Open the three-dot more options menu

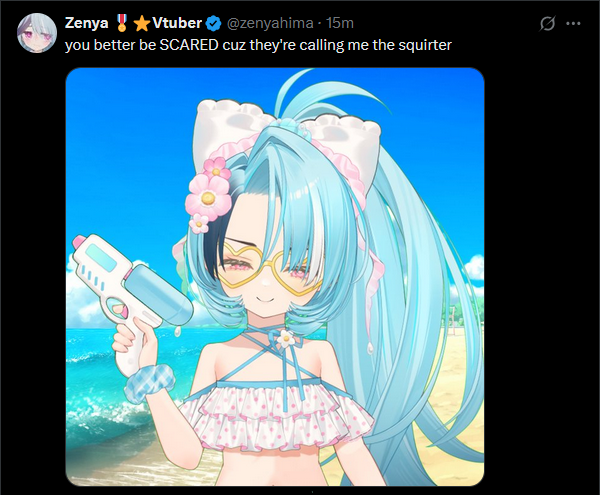(x=573, y=24)
